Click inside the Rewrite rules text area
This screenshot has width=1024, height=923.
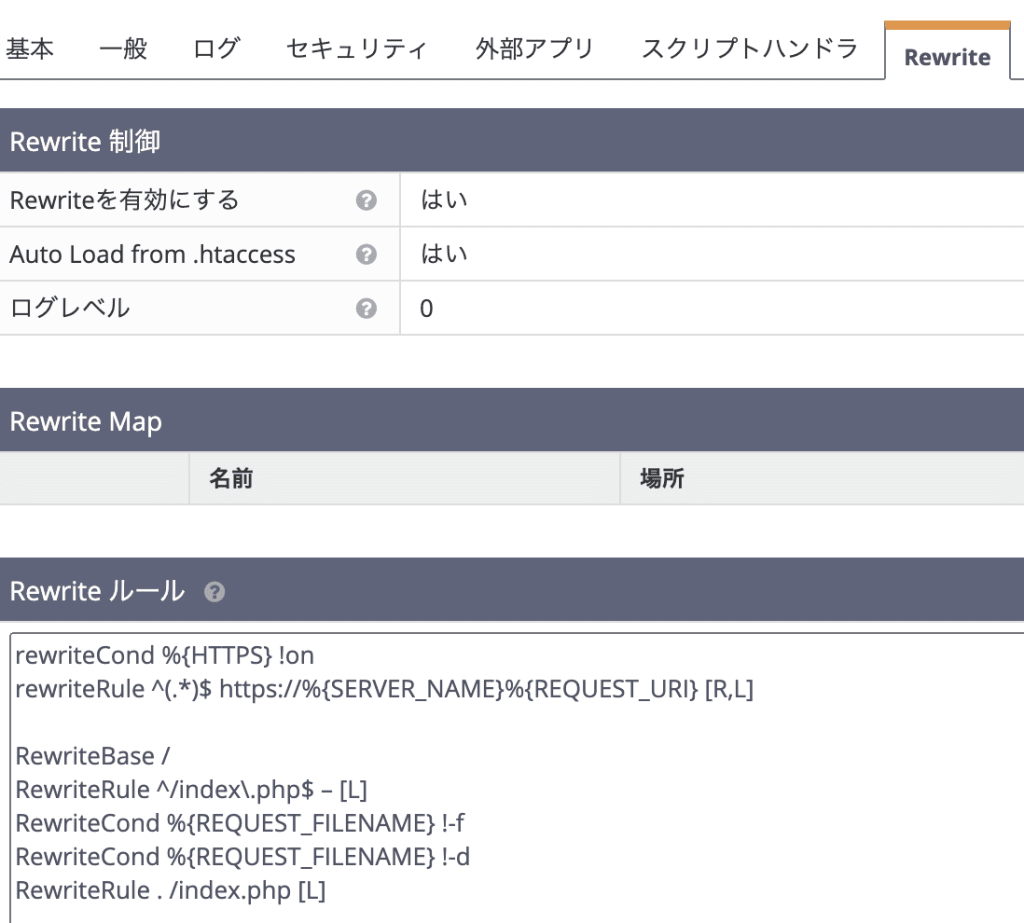tap(517, 777)
